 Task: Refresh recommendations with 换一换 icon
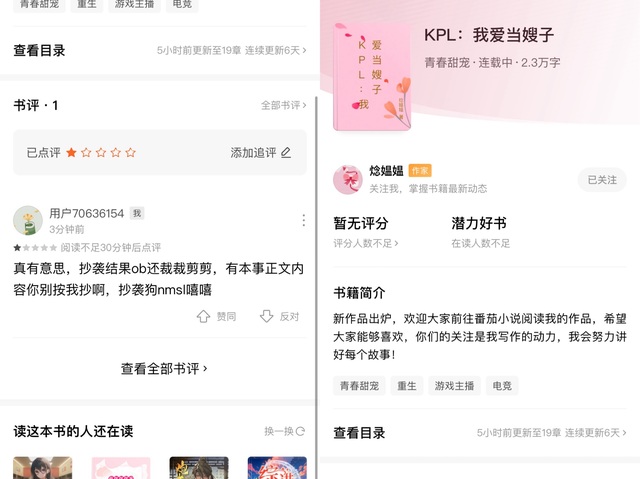300,431
